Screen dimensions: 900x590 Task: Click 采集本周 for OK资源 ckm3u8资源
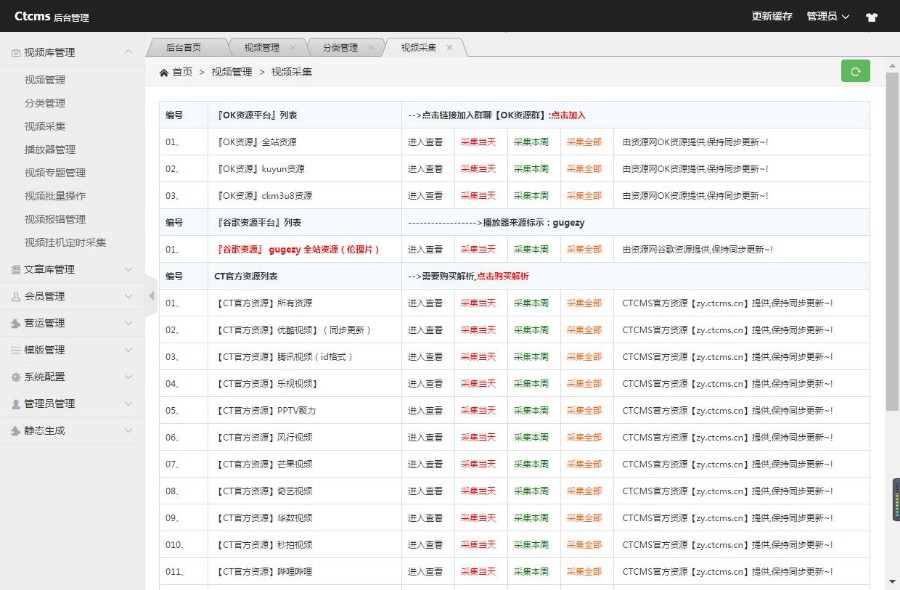[x=531, y=196]
